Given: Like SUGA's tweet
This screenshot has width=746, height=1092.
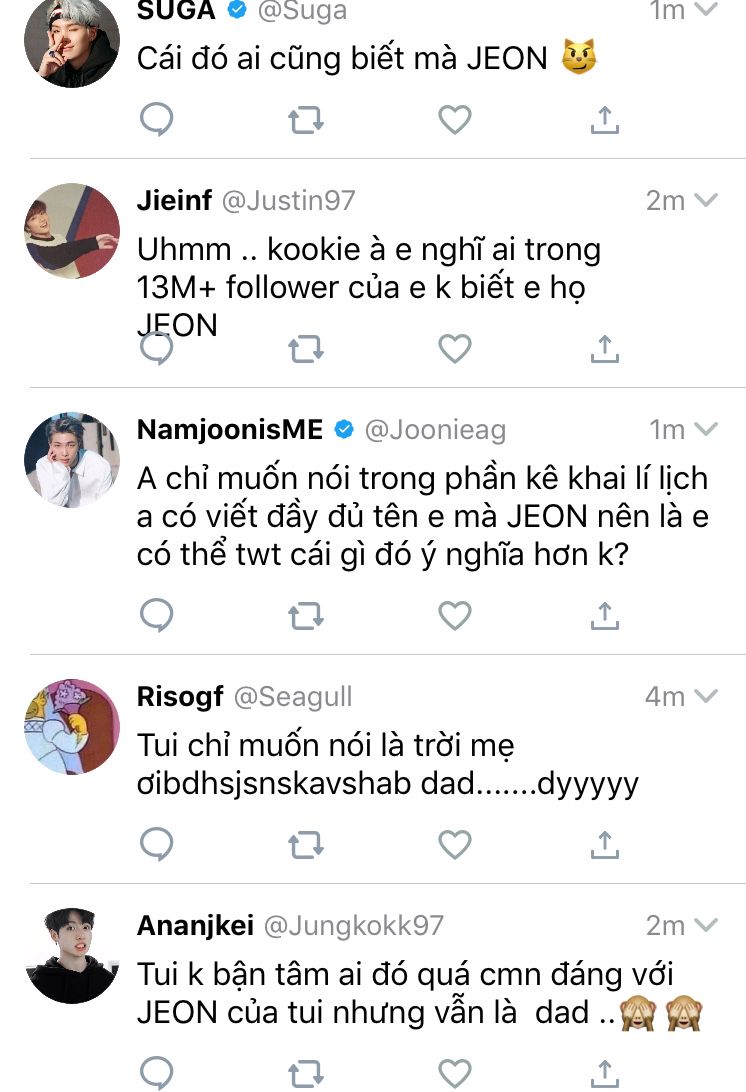Looking at the screenshot, I should coord(455,120).
